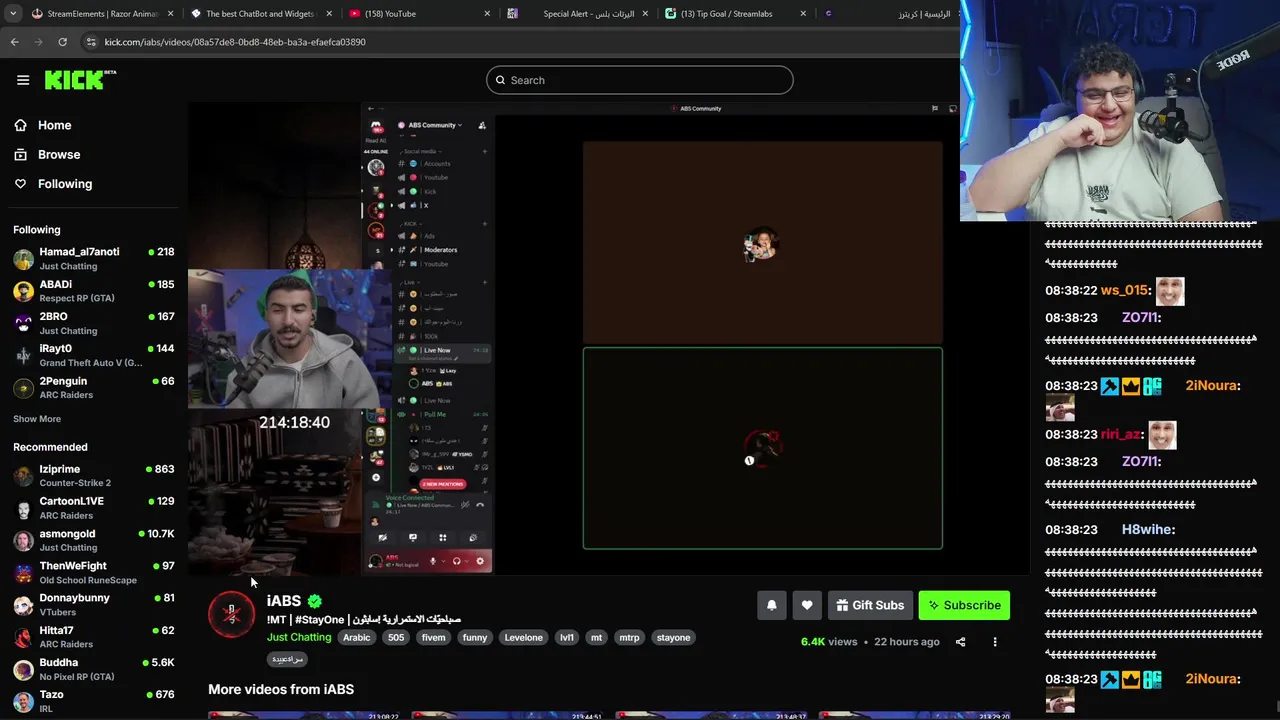The height and width of the screenshot is (720, 1280).
Task: Open iRayt0 channel
Action: point(94,355)
